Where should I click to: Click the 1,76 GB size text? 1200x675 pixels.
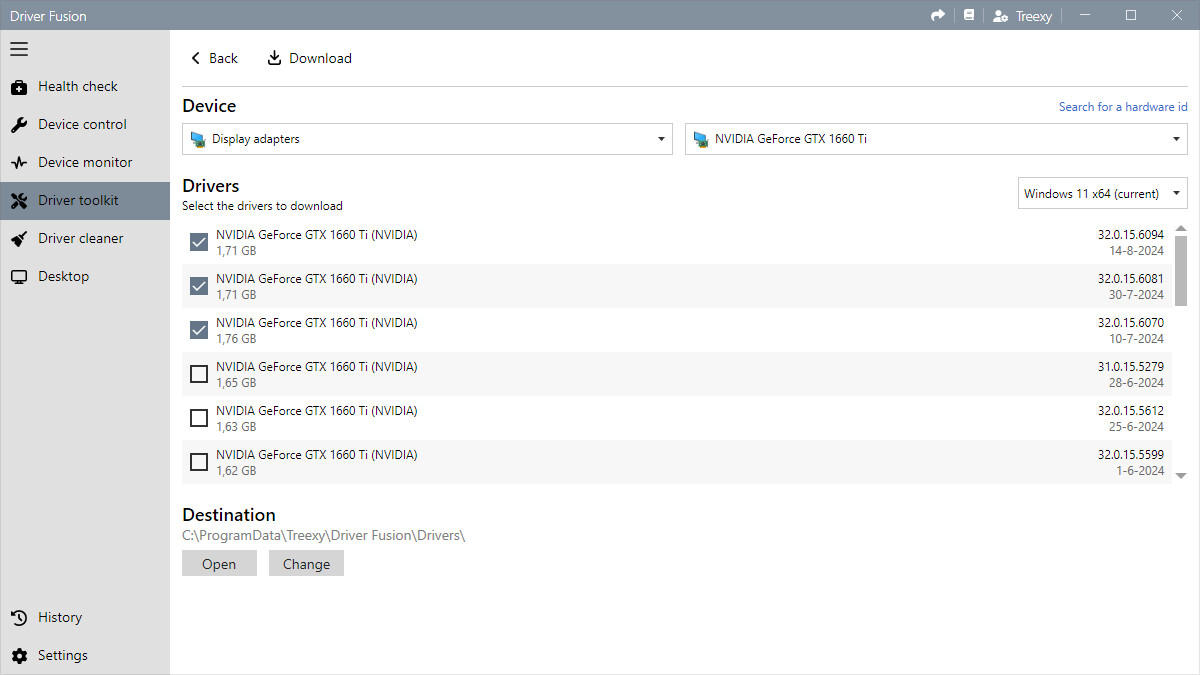coord(236,339)
